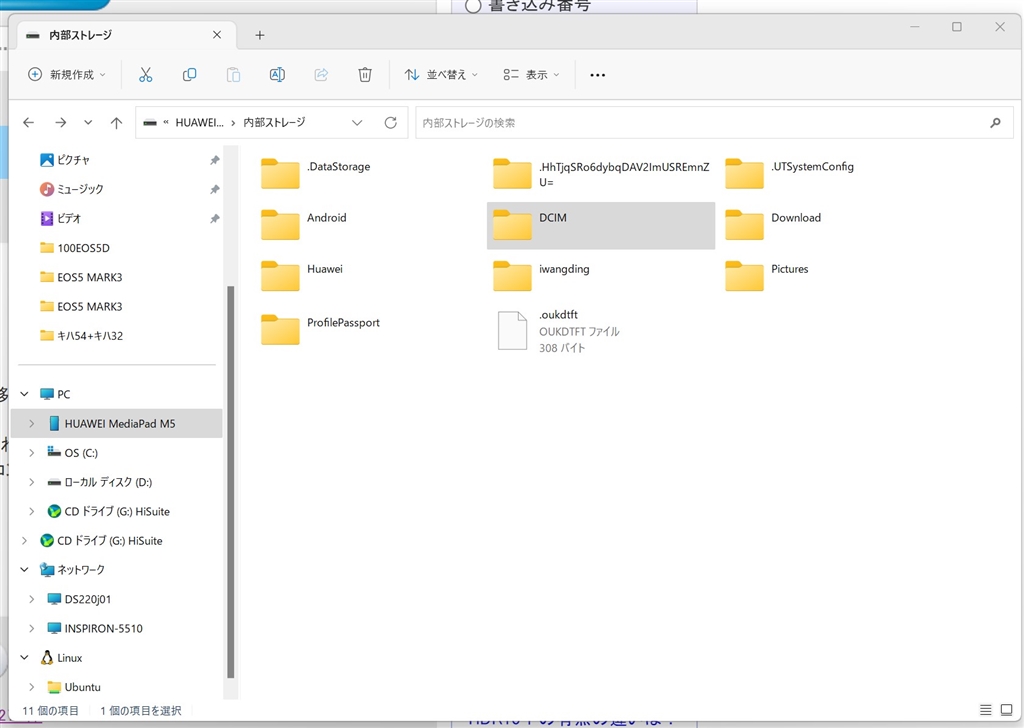
Task: Click the Share icon in toolbar
Action: coord(321,74)
